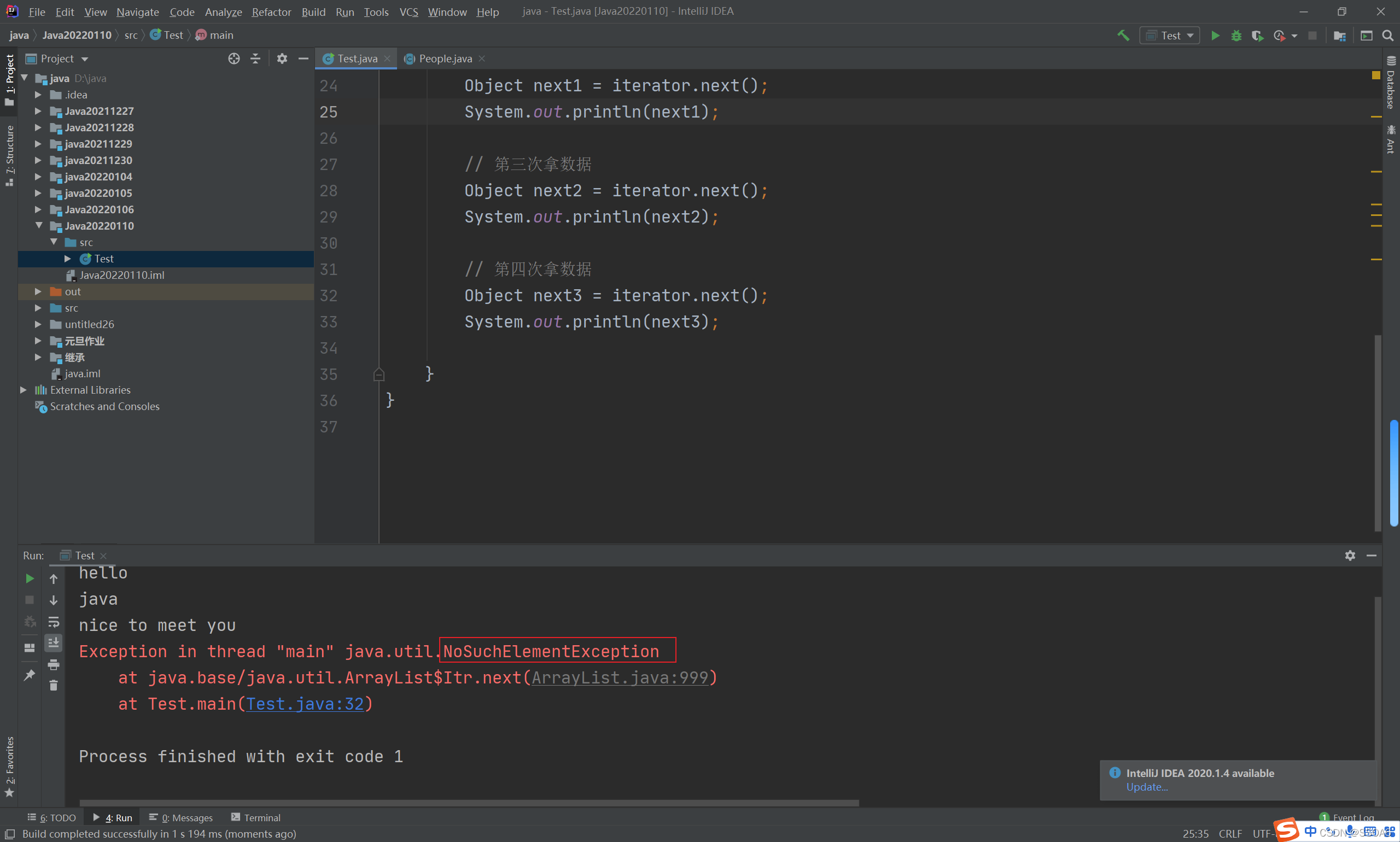The width and height of the screenshot is (1400, 842).
Task: Open the Refactor menu
Action: pos(271,11)
